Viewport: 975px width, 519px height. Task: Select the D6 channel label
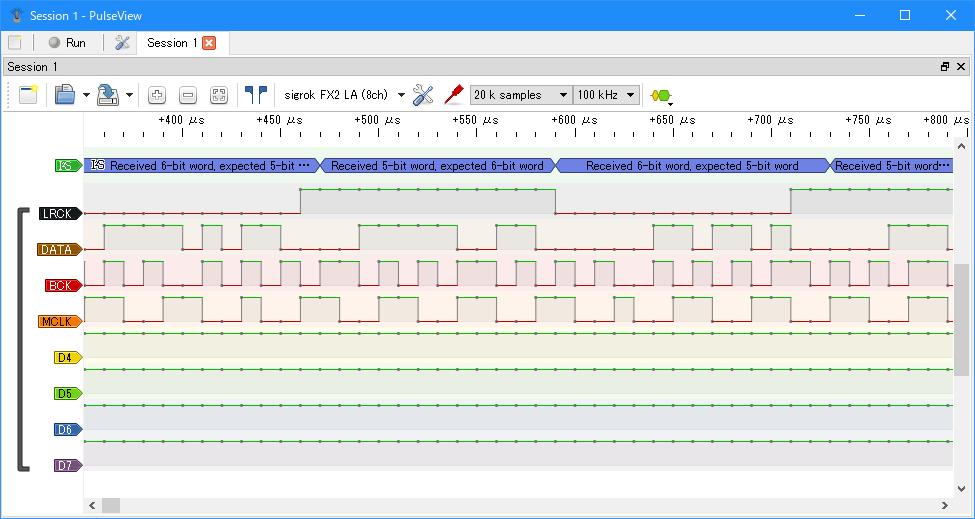tap(68, 430)
